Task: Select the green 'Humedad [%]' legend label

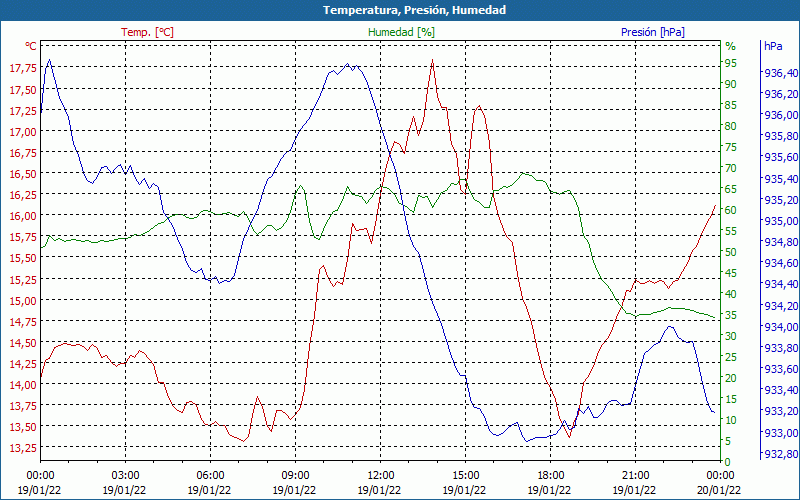Action: click(x=402, y=32)
